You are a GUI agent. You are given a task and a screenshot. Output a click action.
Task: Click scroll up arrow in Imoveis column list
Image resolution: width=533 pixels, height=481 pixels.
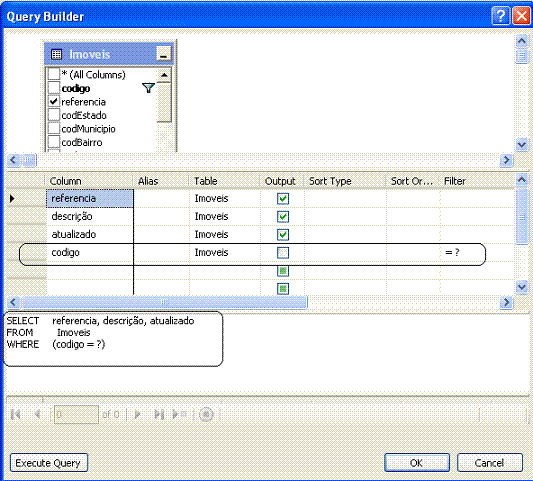164,75
